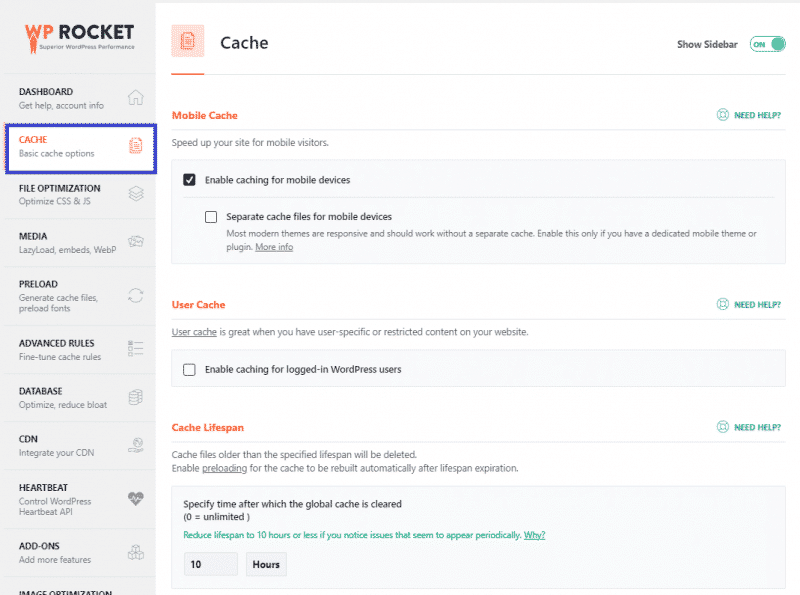Check Enable caching for logged-in WordPress users
The width and height of the screenshot is (800, 595).
pos(188,368)
